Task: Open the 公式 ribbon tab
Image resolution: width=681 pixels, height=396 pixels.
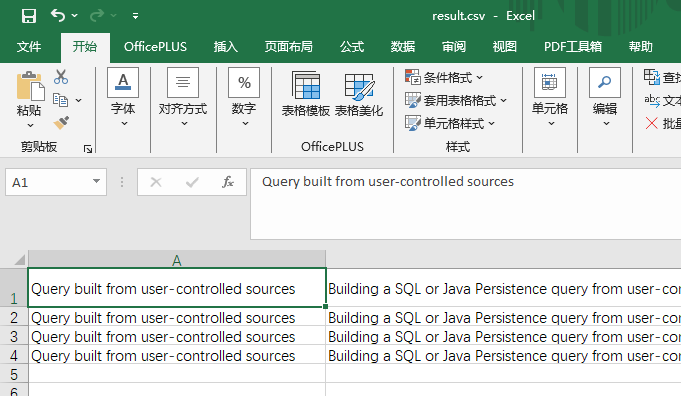Action: (x=352, y=46)
